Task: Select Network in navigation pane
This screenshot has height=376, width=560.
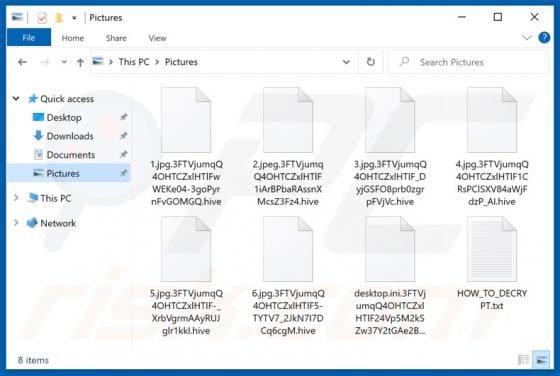Action: [58, 223]
